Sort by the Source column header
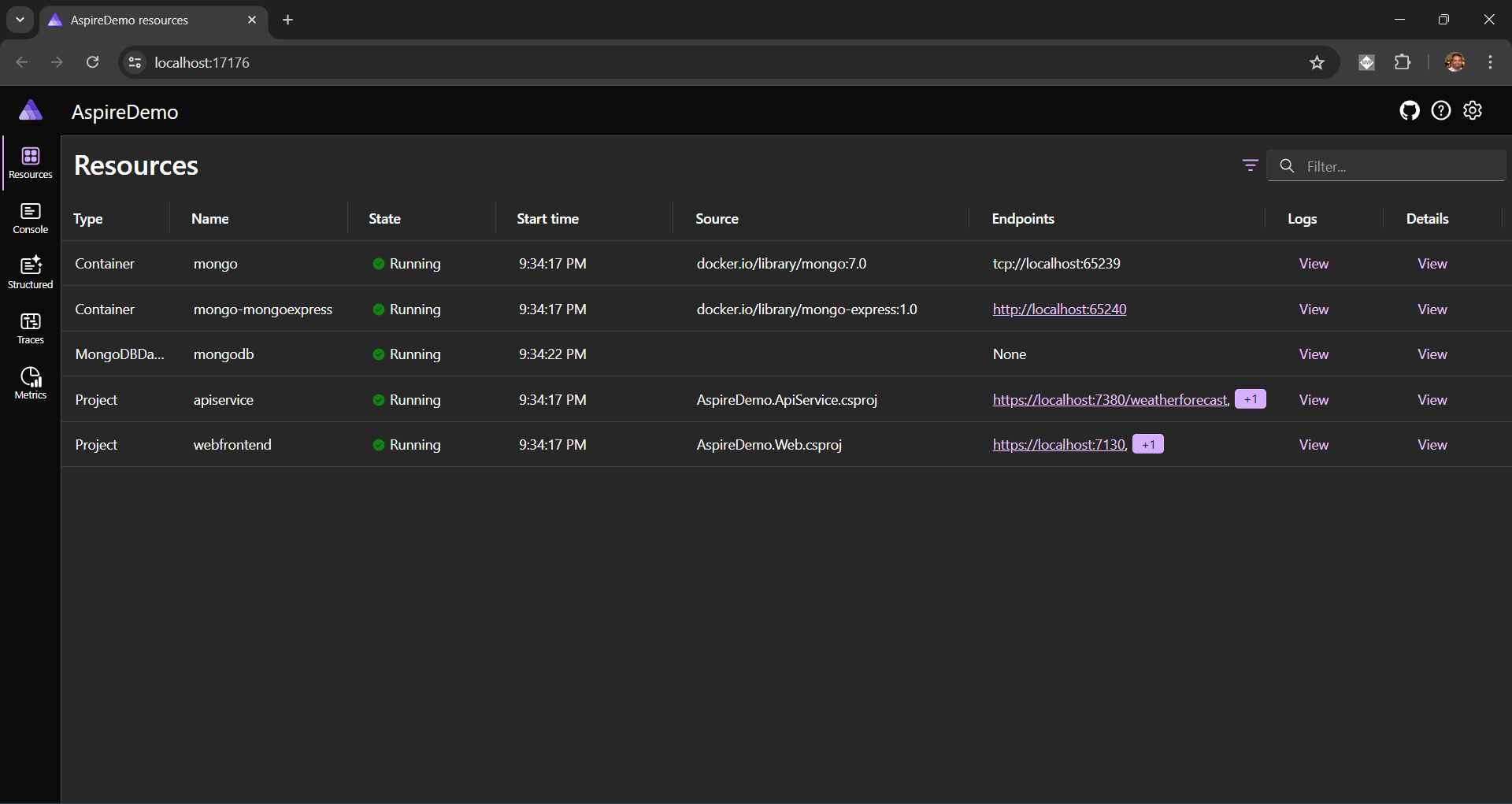 coord(717,219)
